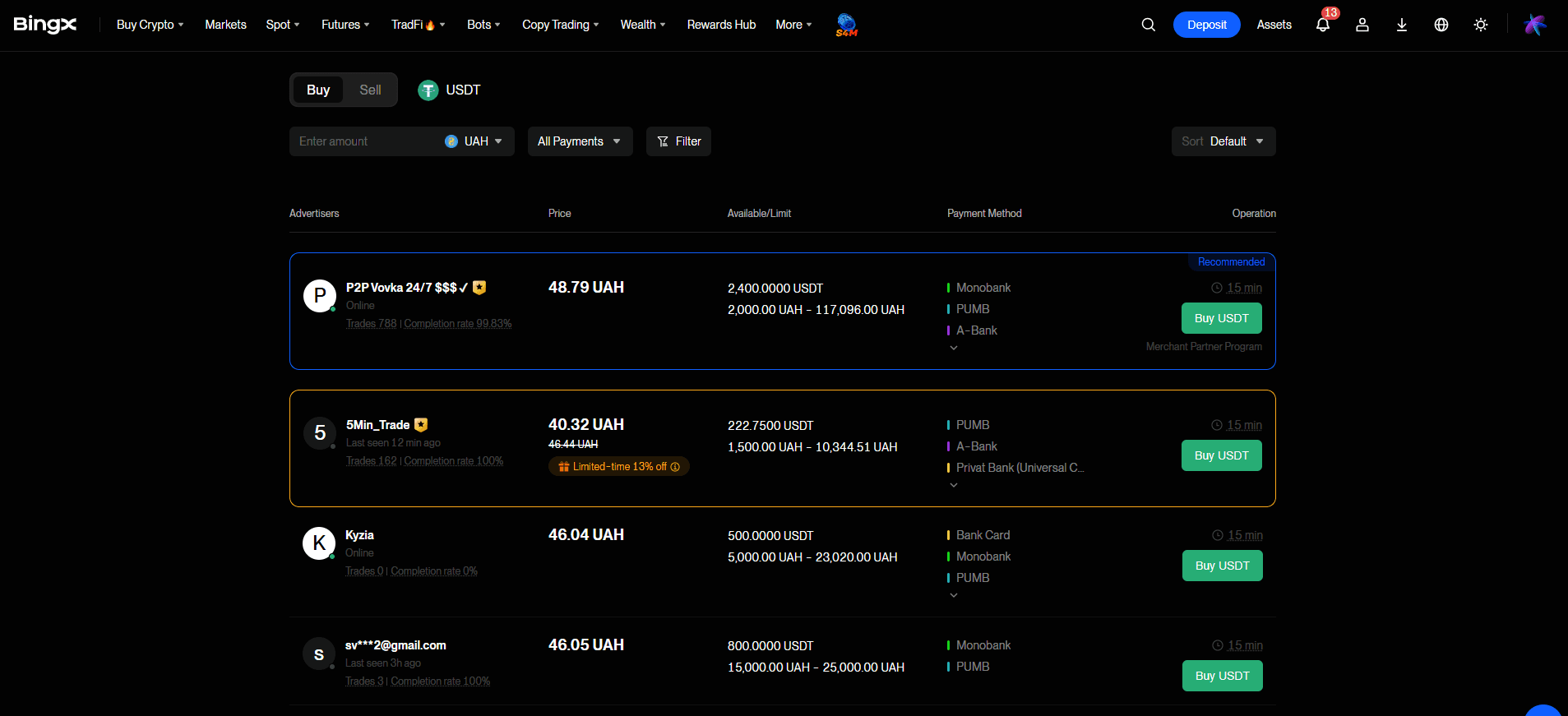
Task: Open the Buy Crypto menu
Action: (x=150, y=25)
